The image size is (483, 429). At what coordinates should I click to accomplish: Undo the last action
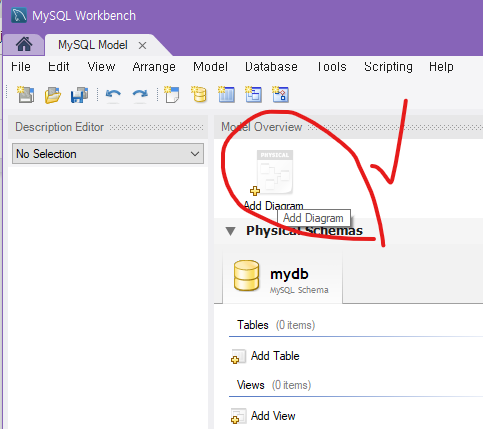tap(113, 95)
